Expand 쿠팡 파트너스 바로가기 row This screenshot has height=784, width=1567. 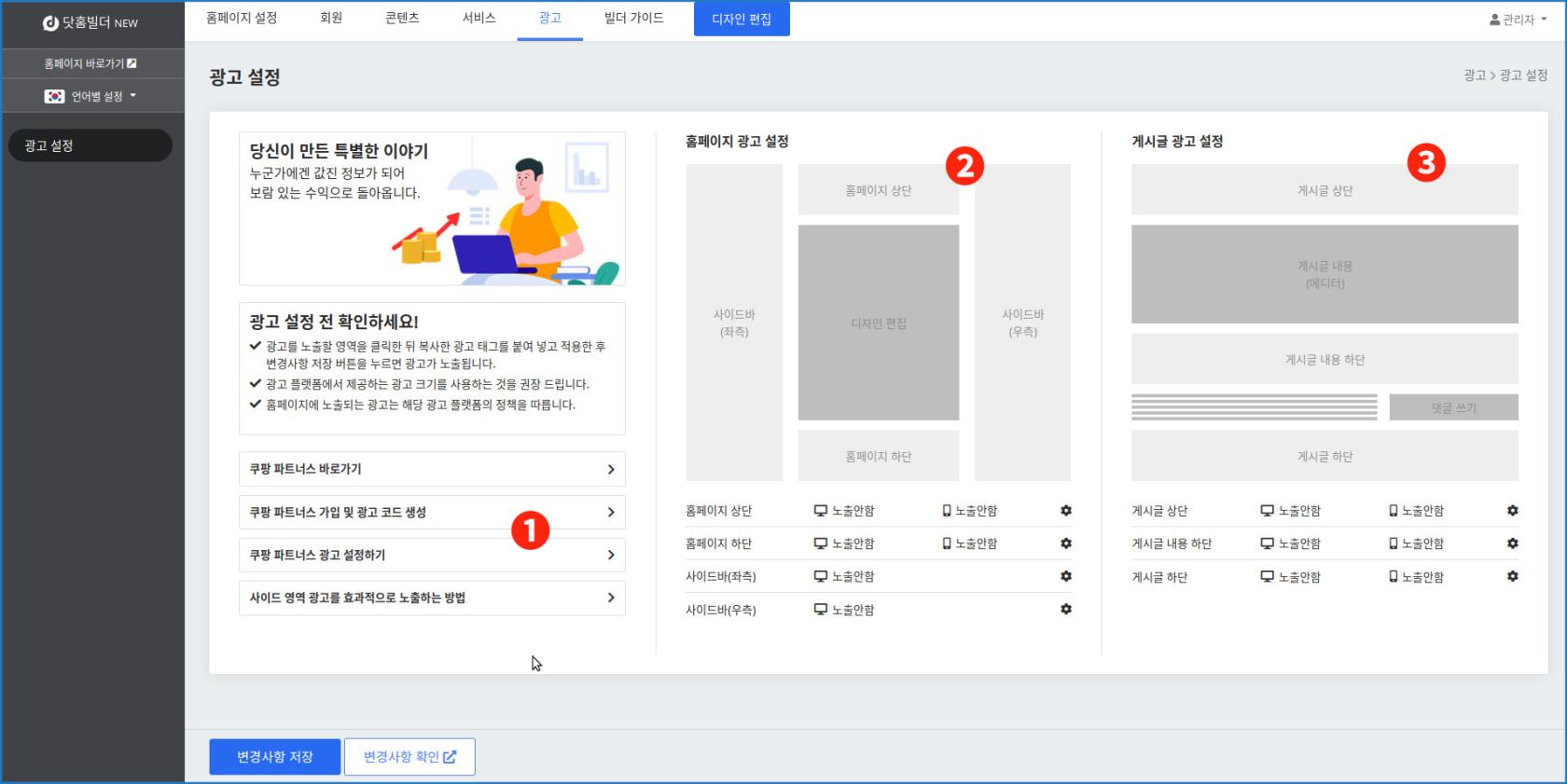432,469
